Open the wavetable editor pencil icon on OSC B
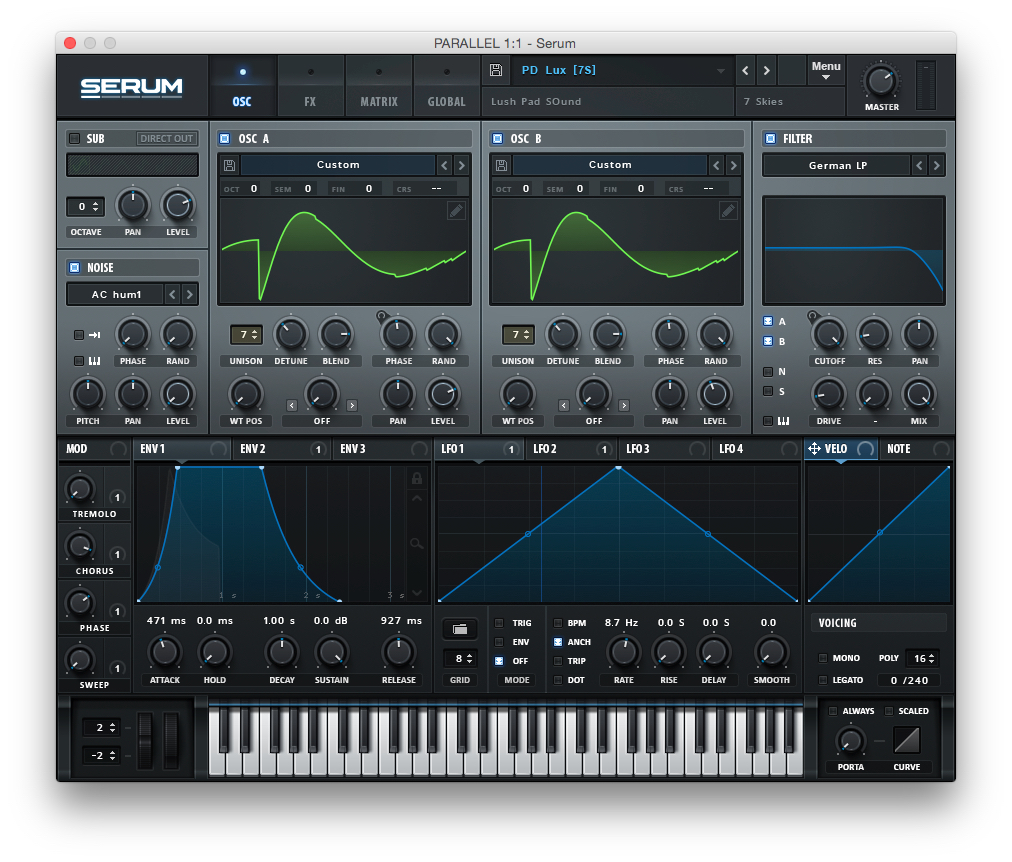 (728, 211)
